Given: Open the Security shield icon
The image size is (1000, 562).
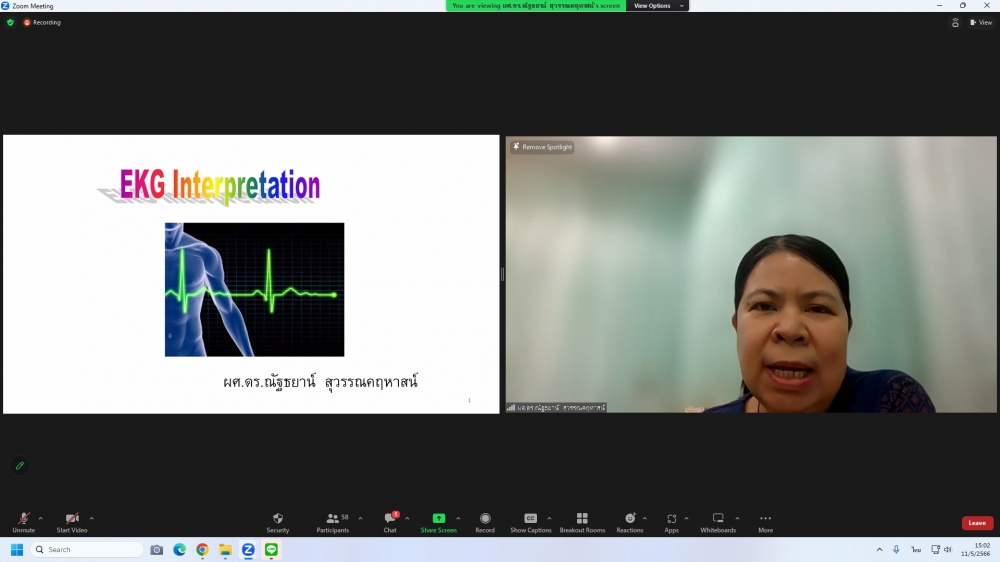Looking at the screenshot, I should point(278,519).
